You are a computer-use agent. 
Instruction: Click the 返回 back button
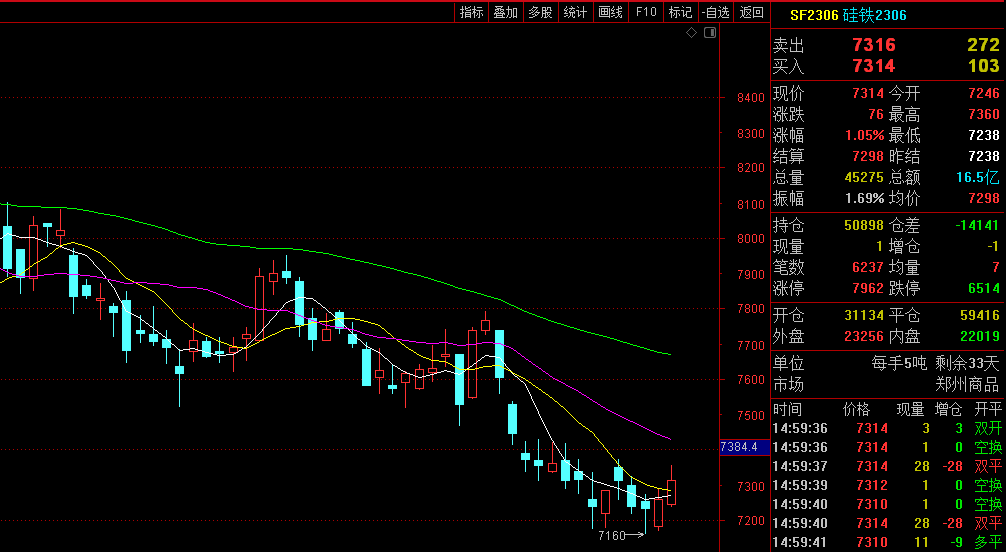coord(751,12)
